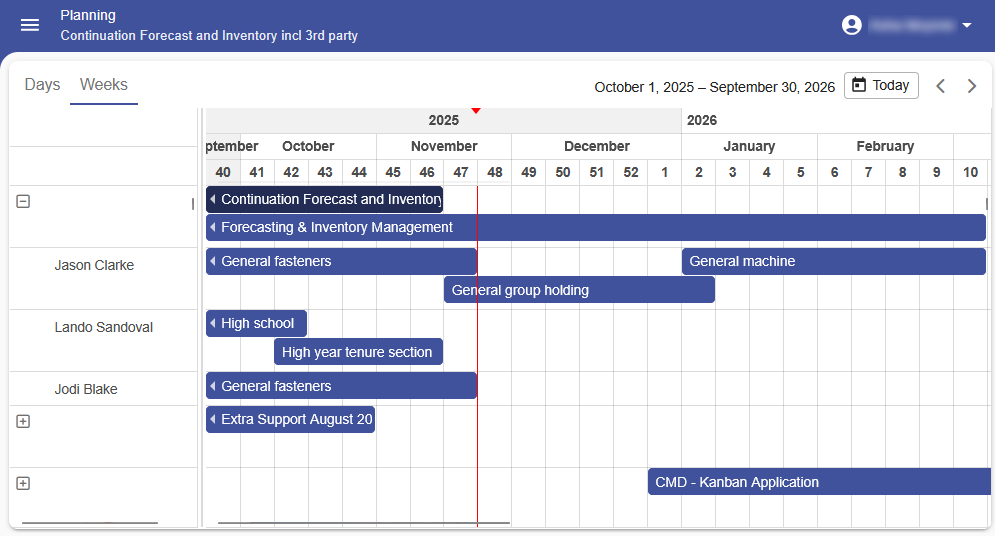Select the Continuation Forecast and Inventory bar
The width and height of the screenshot is (995, 536).
(x=324, y=199)
